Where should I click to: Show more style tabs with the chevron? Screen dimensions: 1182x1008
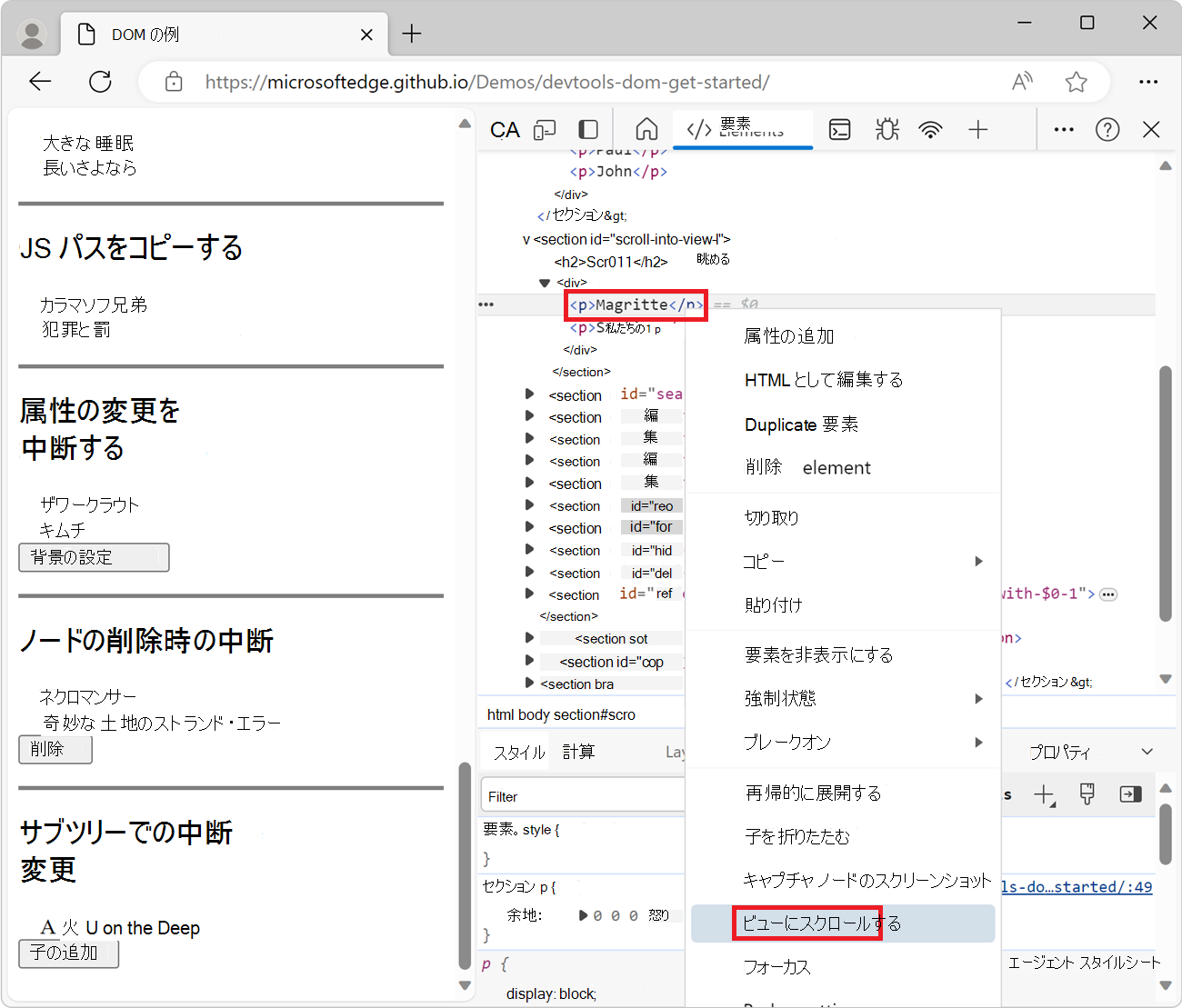tap(1147, 752)
